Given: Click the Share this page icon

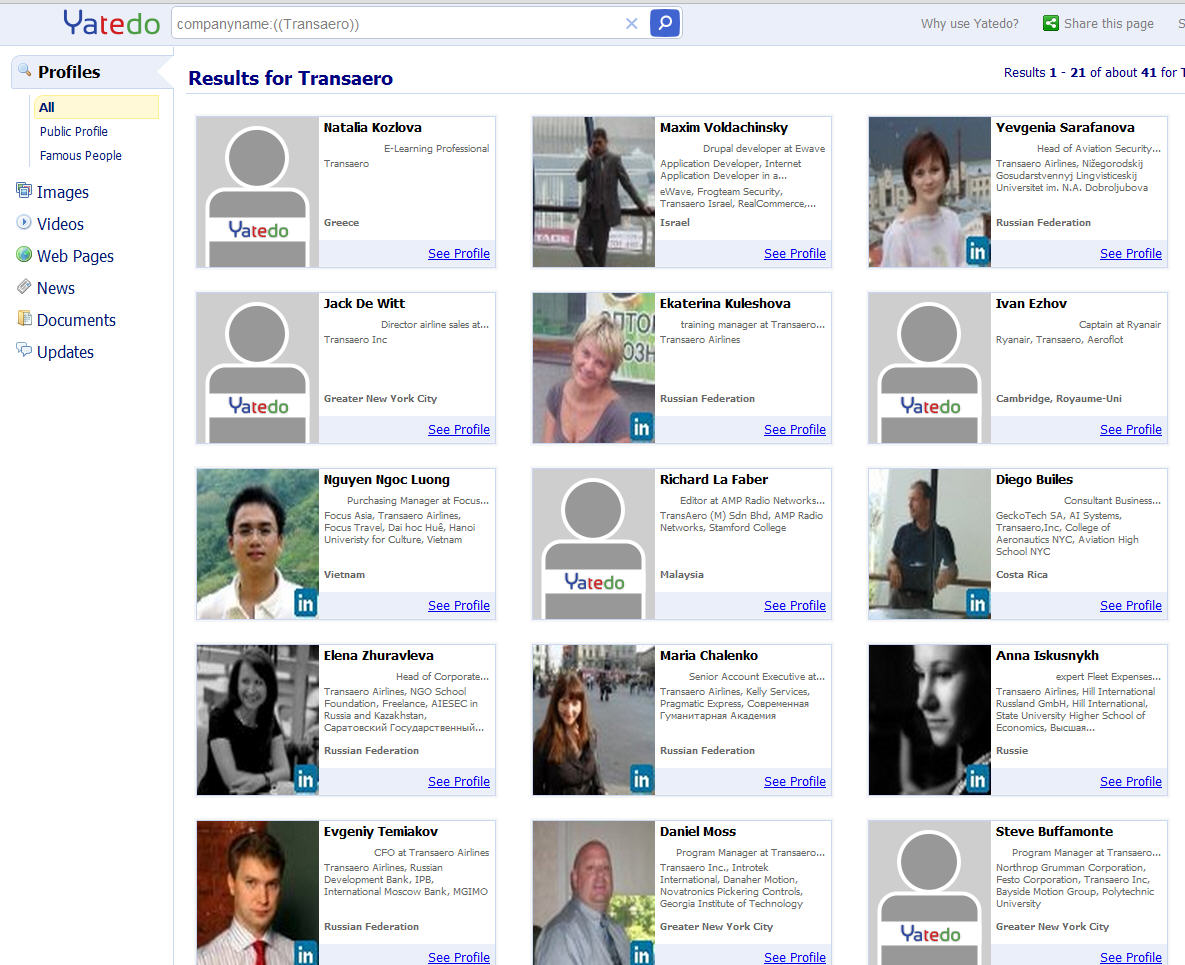Looking at the screenshot, I should 1050,23.
